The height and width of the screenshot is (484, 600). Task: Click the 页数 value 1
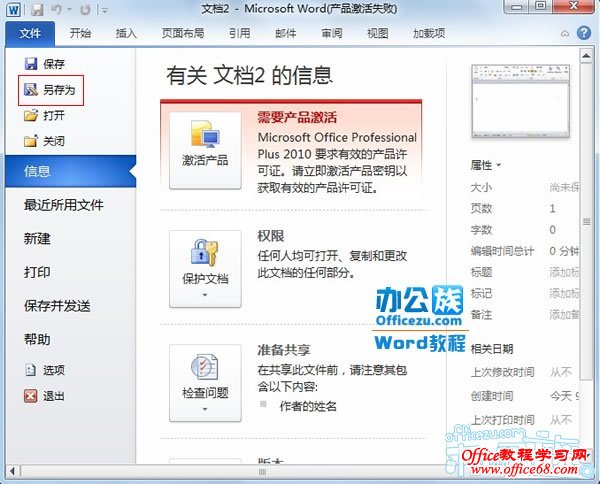tap(553, 209)
